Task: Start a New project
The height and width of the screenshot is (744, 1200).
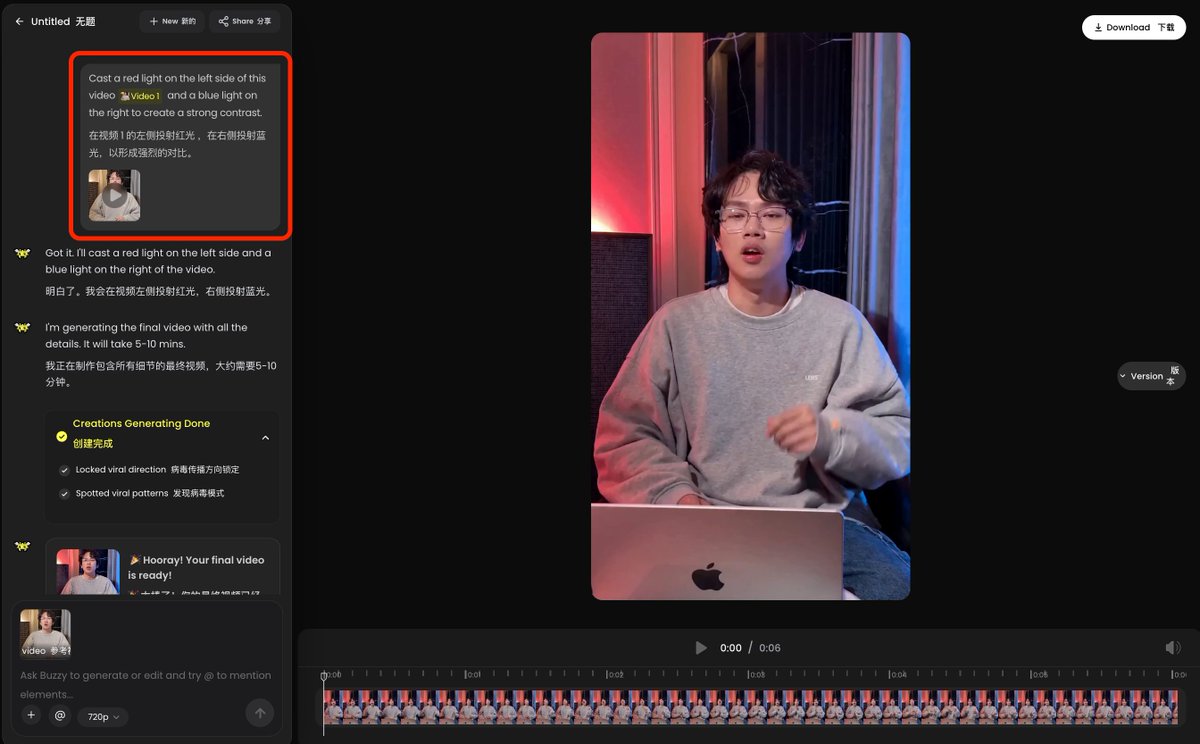Action: pos(172,21)
